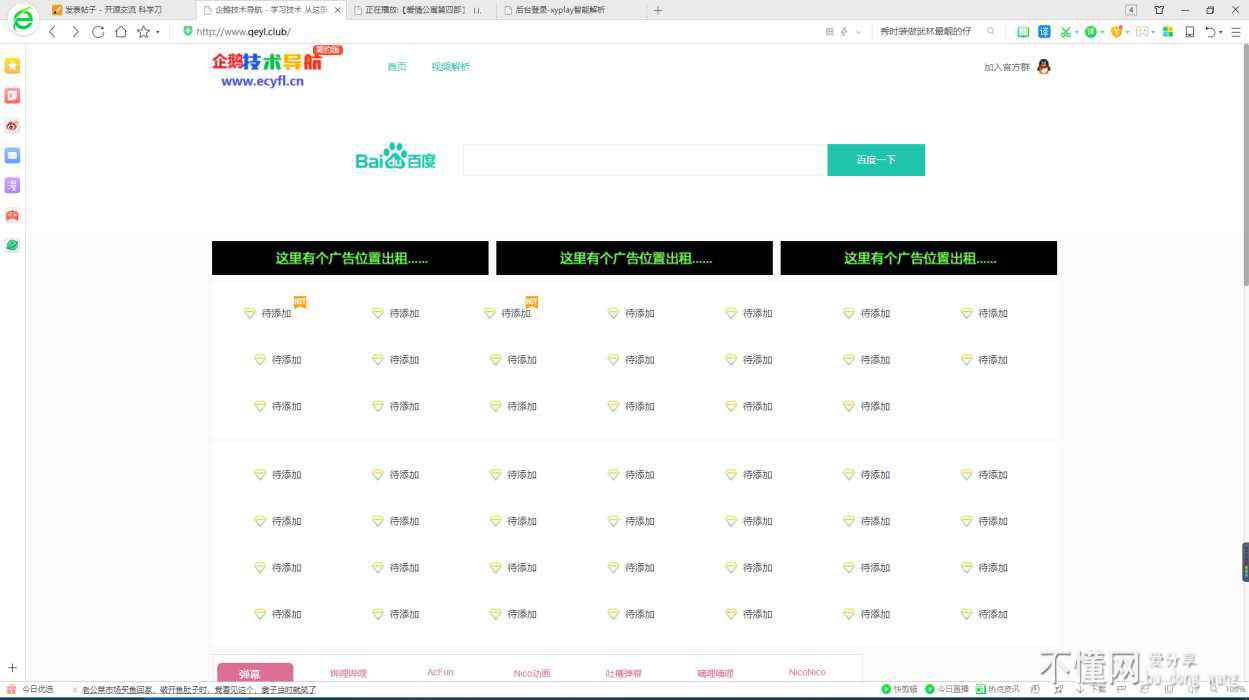Open the dropdown beside the scissors icon
This screenshot has width=1249, height=700.
click(1077, 32)
